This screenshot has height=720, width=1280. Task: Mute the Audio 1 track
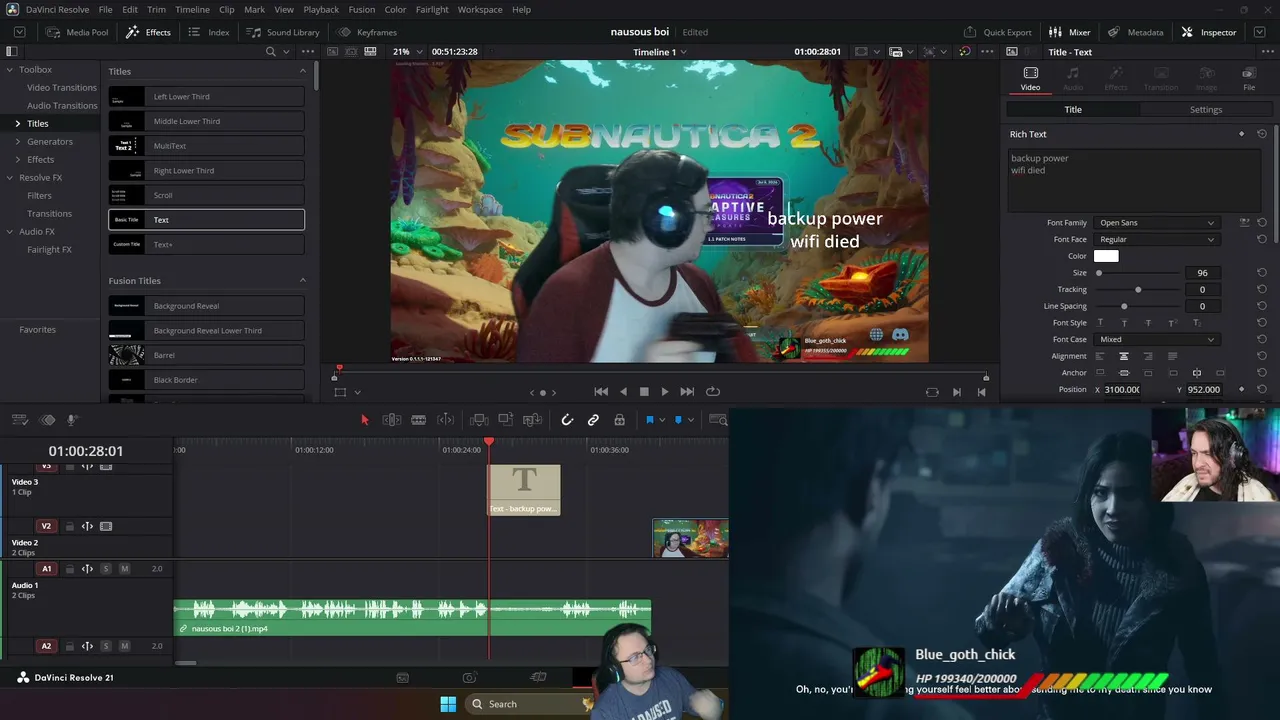(125, 569)
